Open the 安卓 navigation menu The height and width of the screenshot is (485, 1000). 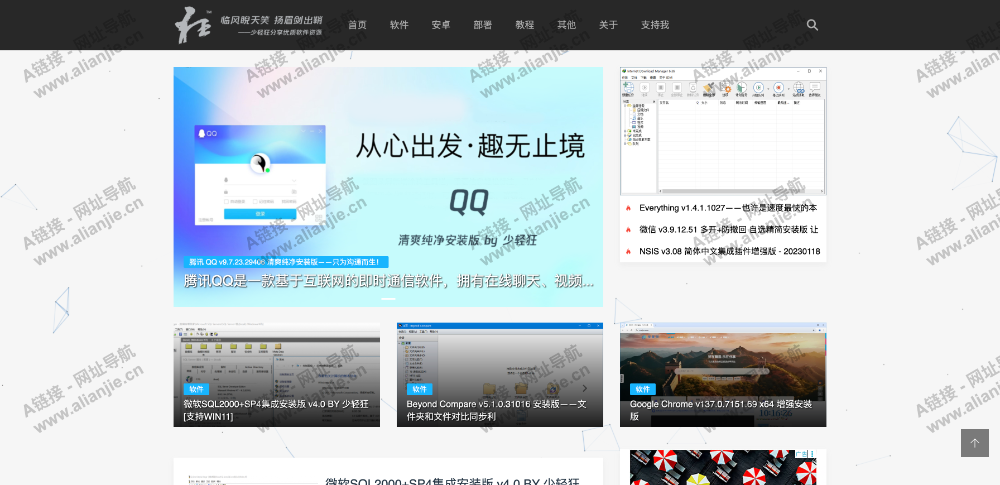tap(441, 25)
